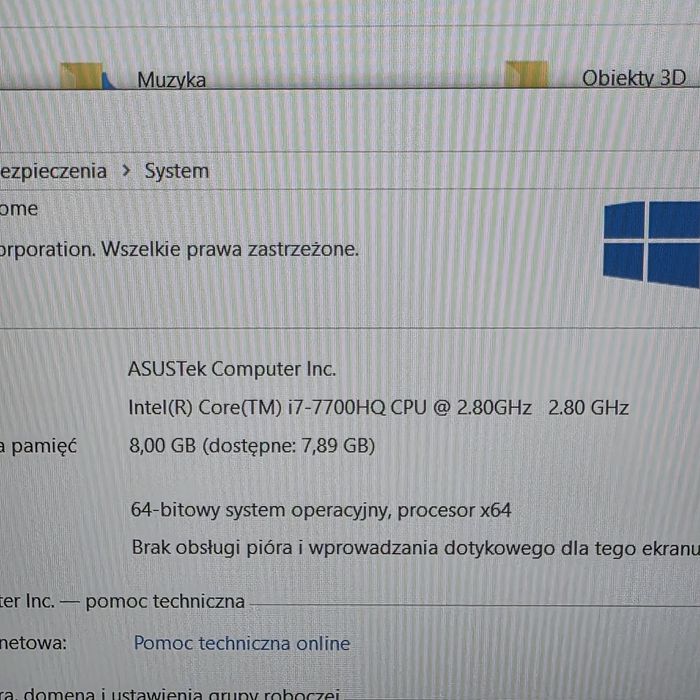Image resolution: width=700 pixels, height=700 pixels.
Task: Select the Wszelkie prawa zastrzeżone text
Action: tap(230, 249)
